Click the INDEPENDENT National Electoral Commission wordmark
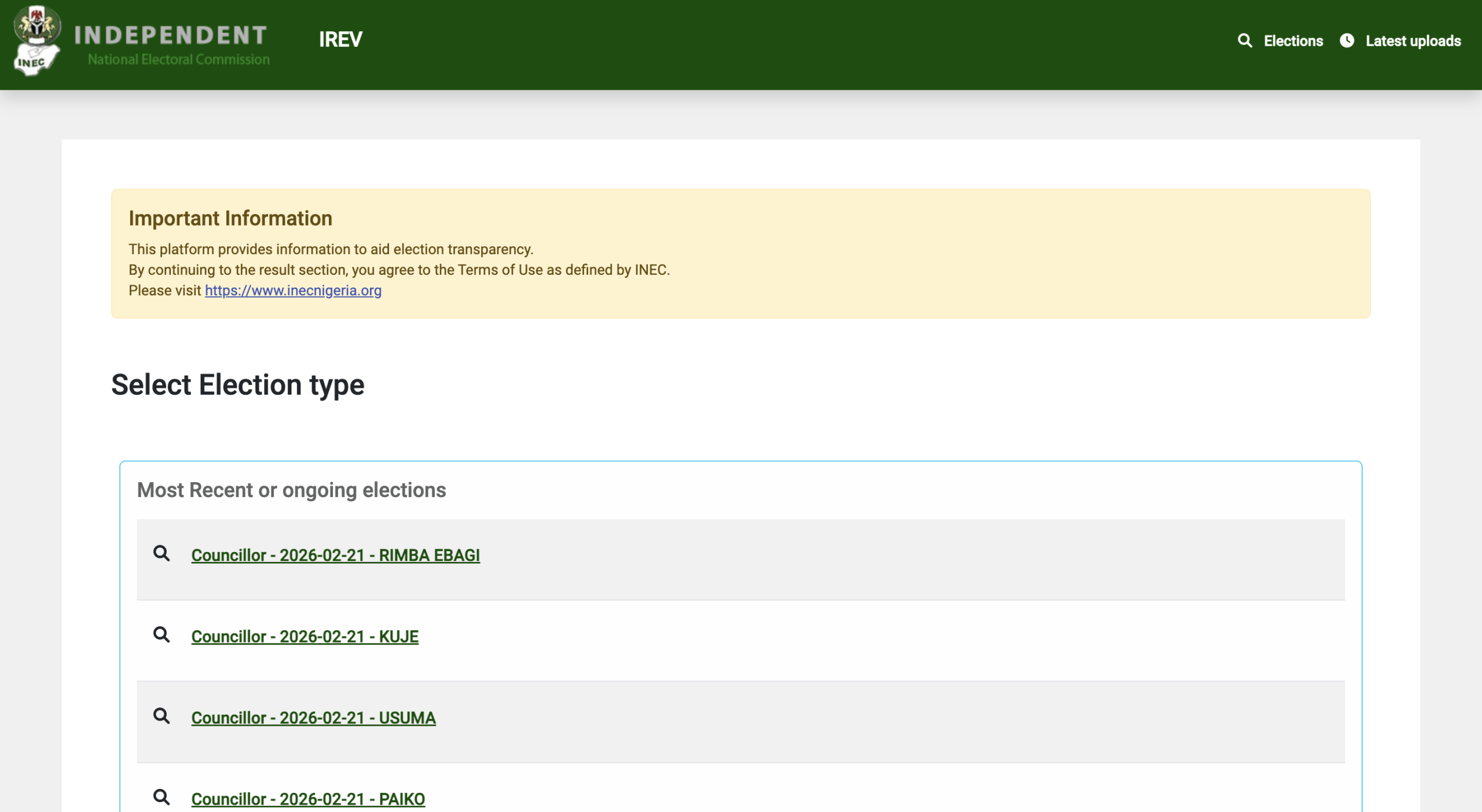 tap(171, 45)
